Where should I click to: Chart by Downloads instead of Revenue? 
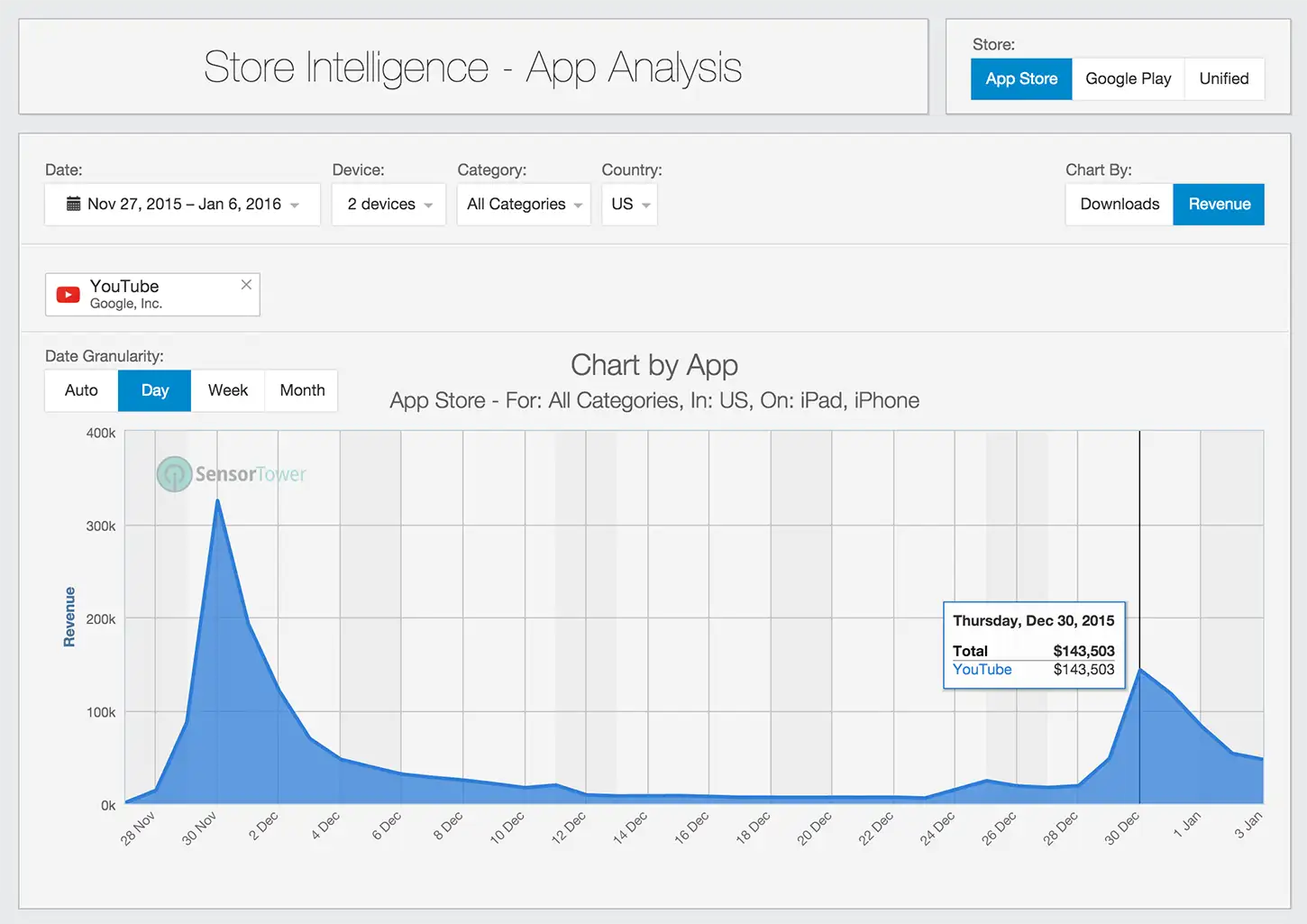1120,204
